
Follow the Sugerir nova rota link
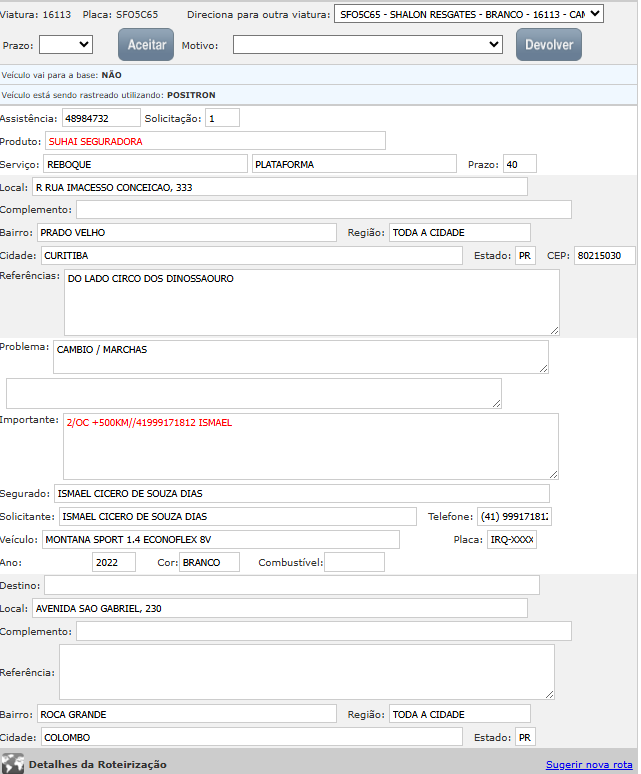[x=588, y=765]
